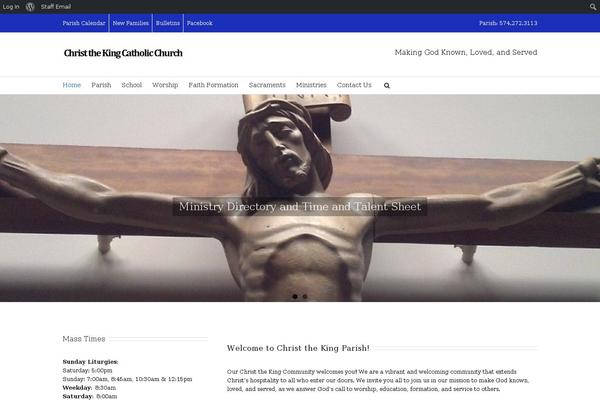Click the parish phone number 574.272.3113
Screen dimensions: 600x400
point(518,23)
